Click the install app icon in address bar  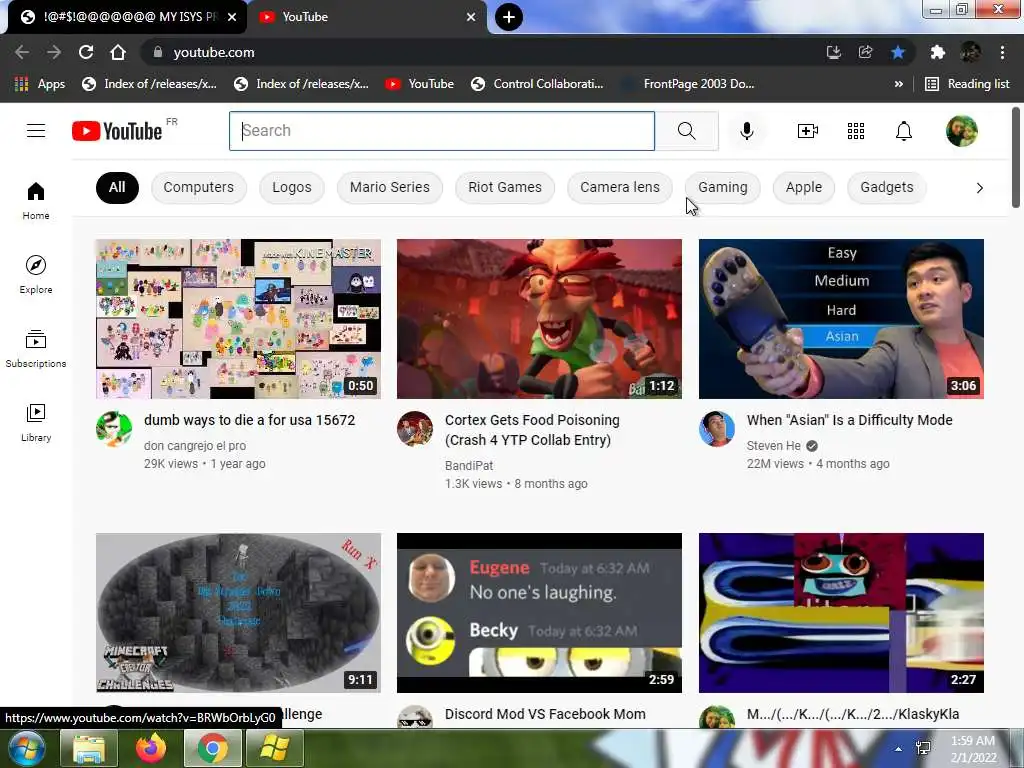833,52
